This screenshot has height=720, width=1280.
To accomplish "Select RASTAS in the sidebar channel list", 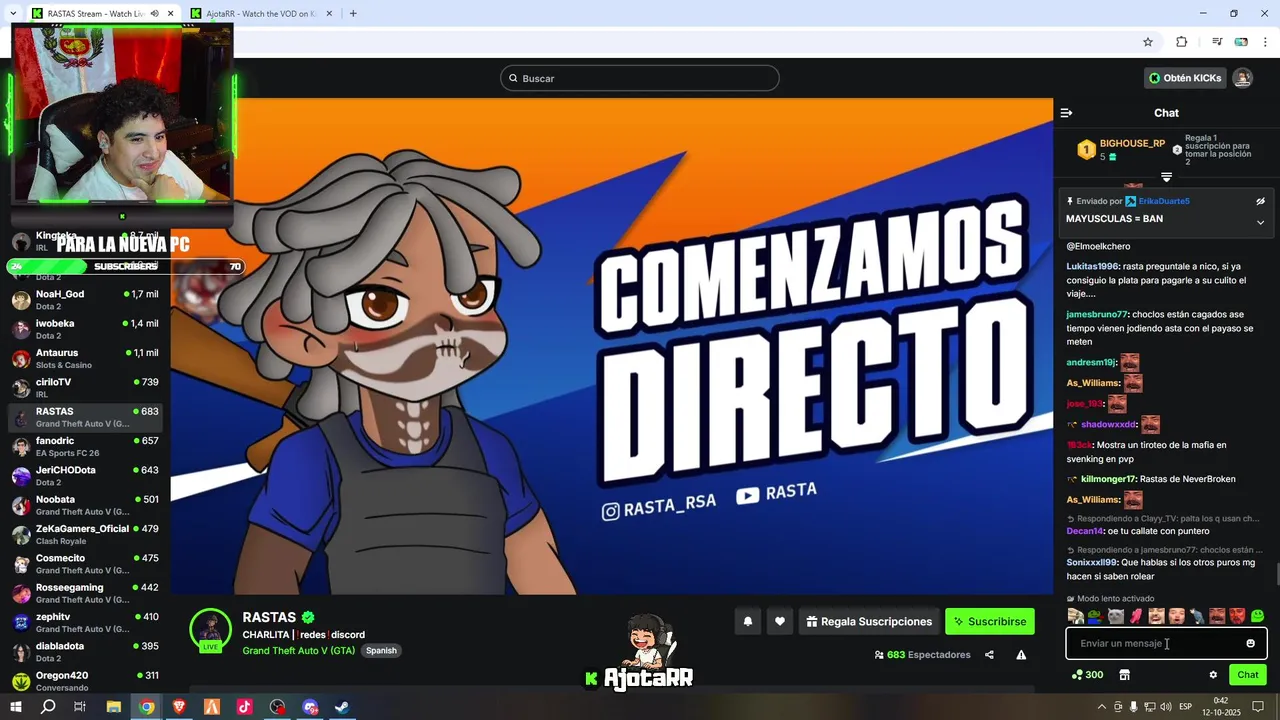I will pyautogui.click(x=85, y=417).
